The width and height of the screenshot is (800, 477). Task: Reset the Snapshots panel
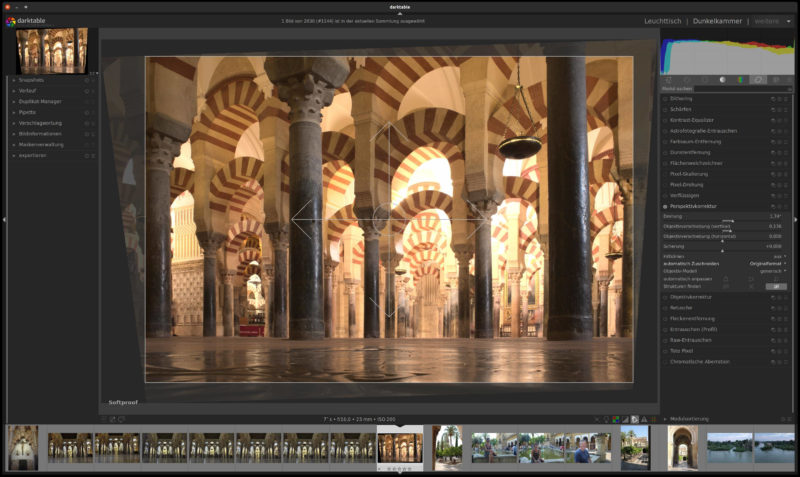point(87,80)
